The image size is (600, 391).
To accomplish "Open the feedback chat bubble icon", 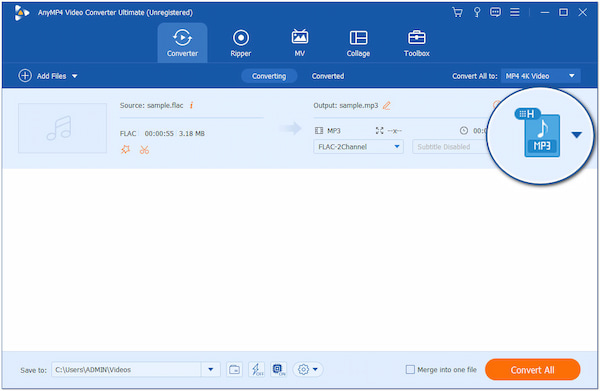I will click(x=495, y=12).
